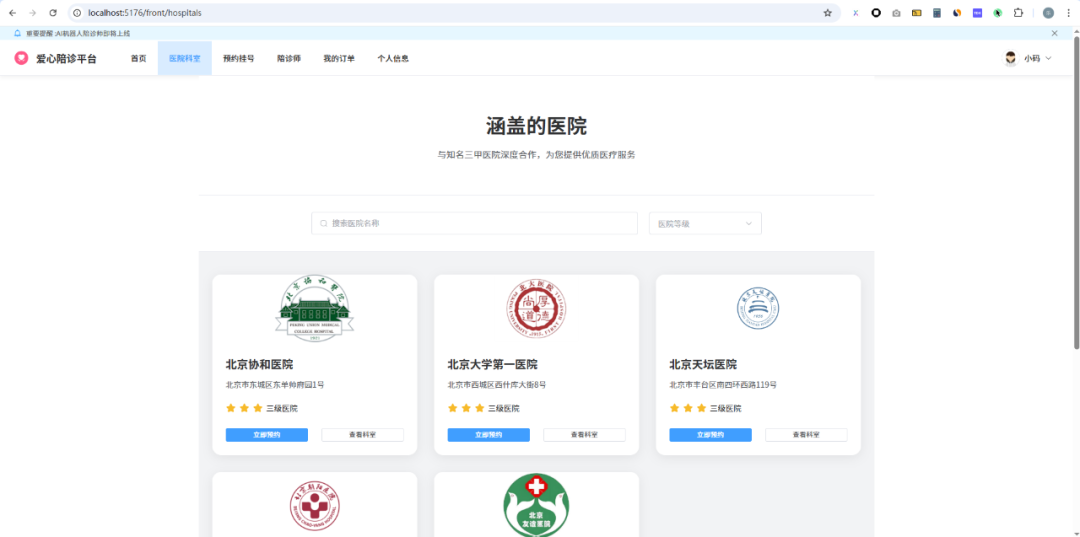Open the yellow terminal extension icon

917,13
